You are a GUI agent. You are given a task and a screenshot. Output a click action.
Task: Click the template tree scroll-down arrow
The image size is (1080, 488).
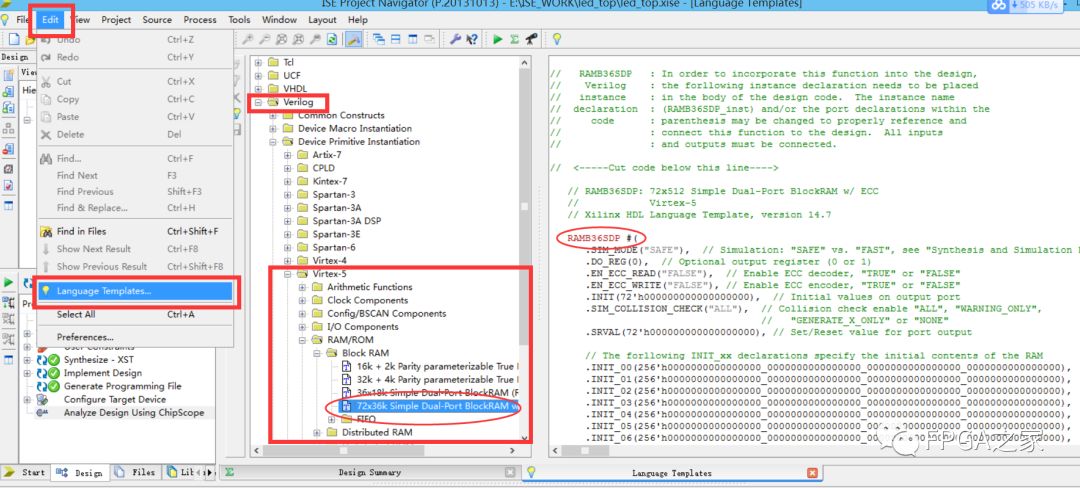[525, 437]
